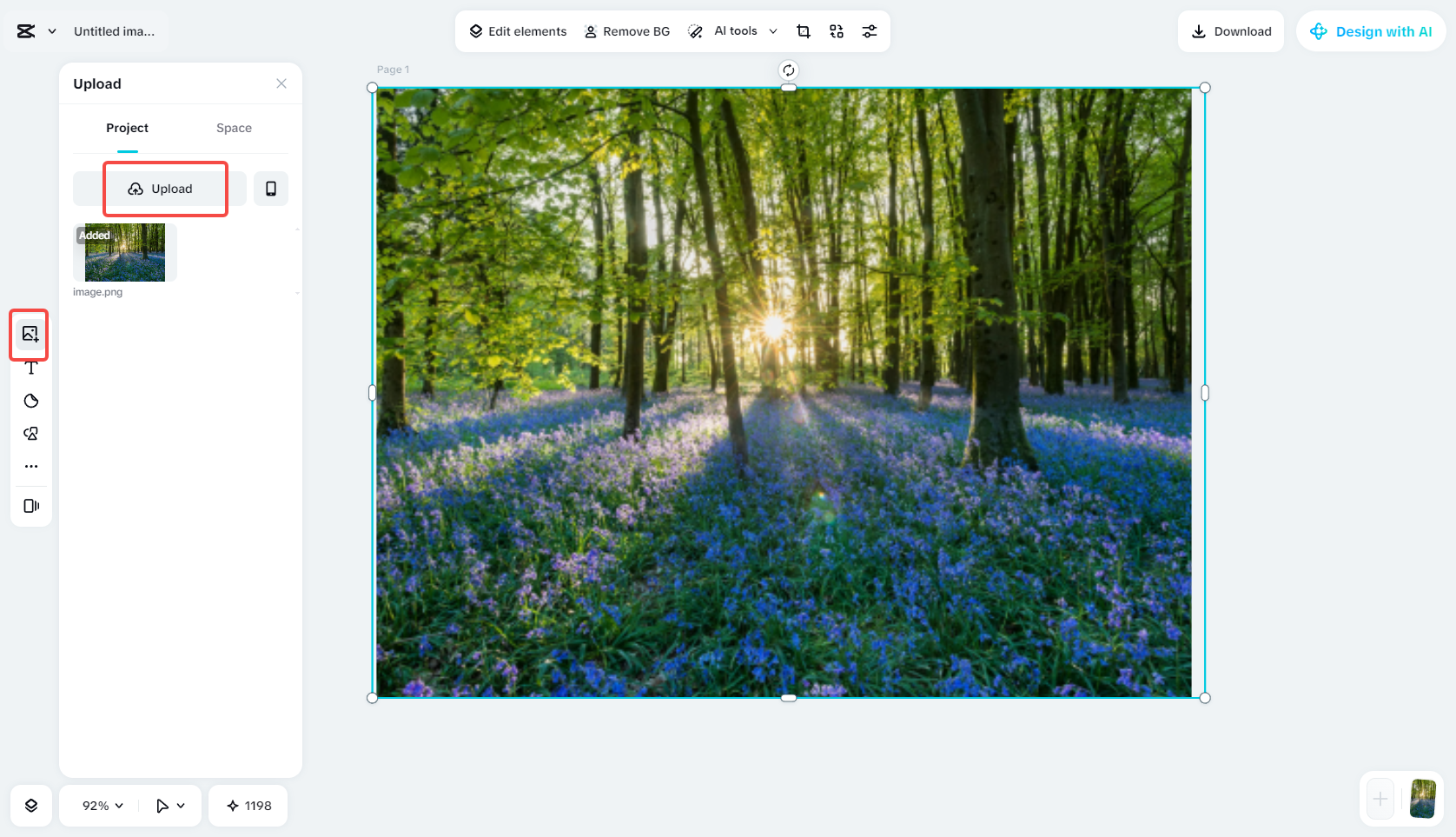1456x837 pixels.
Task: Click the Download button
Action: (1231, 31)
